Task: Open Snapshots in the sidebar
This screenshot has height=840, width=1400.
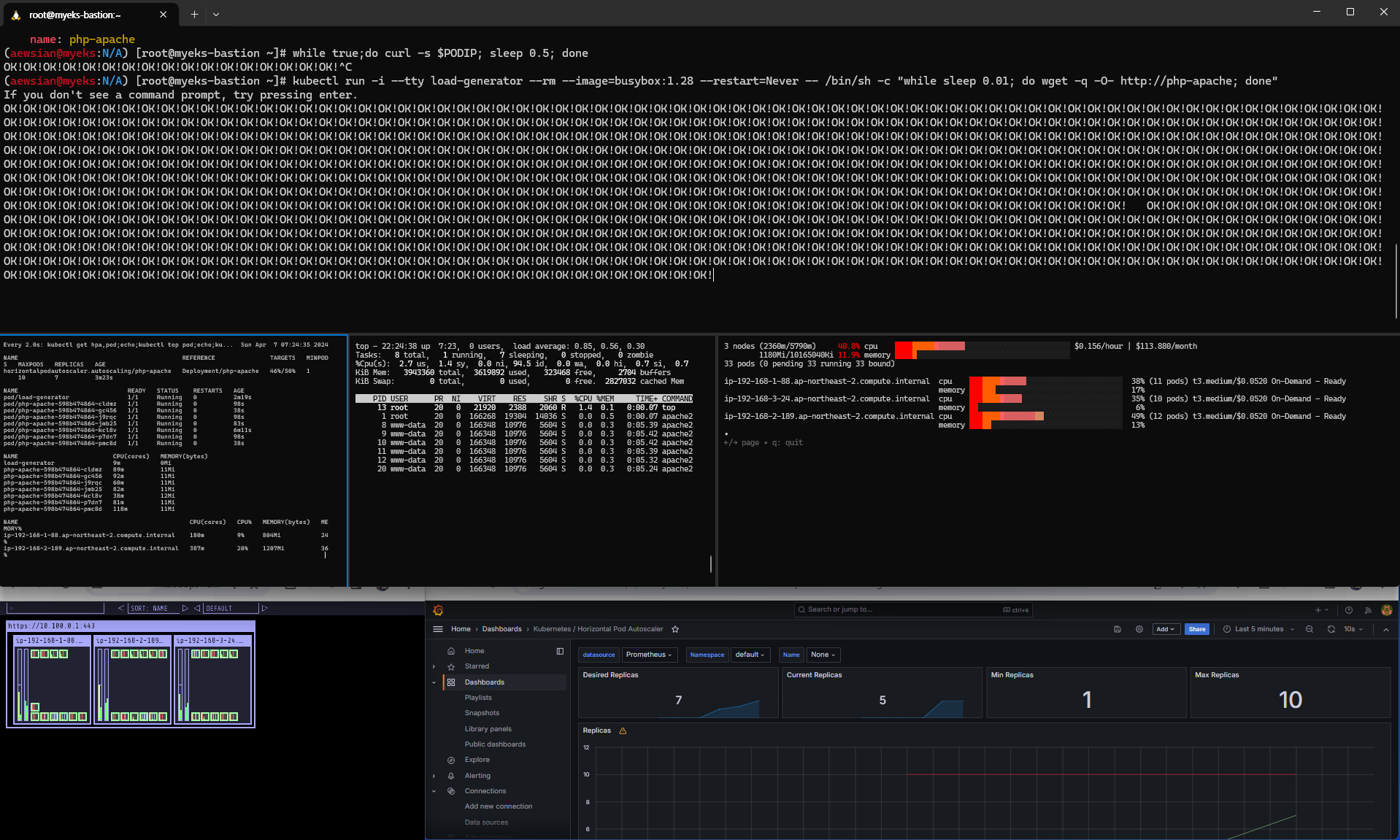Action: click(482, 713)
